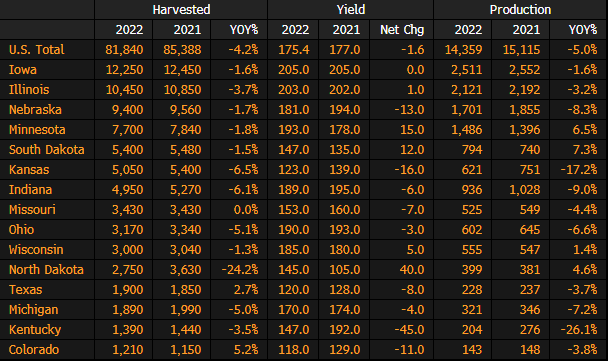Click North Dakota harvested change -24.2%
Screen dimensions: 609x362
pyautogui.click(x=240, y=270)
